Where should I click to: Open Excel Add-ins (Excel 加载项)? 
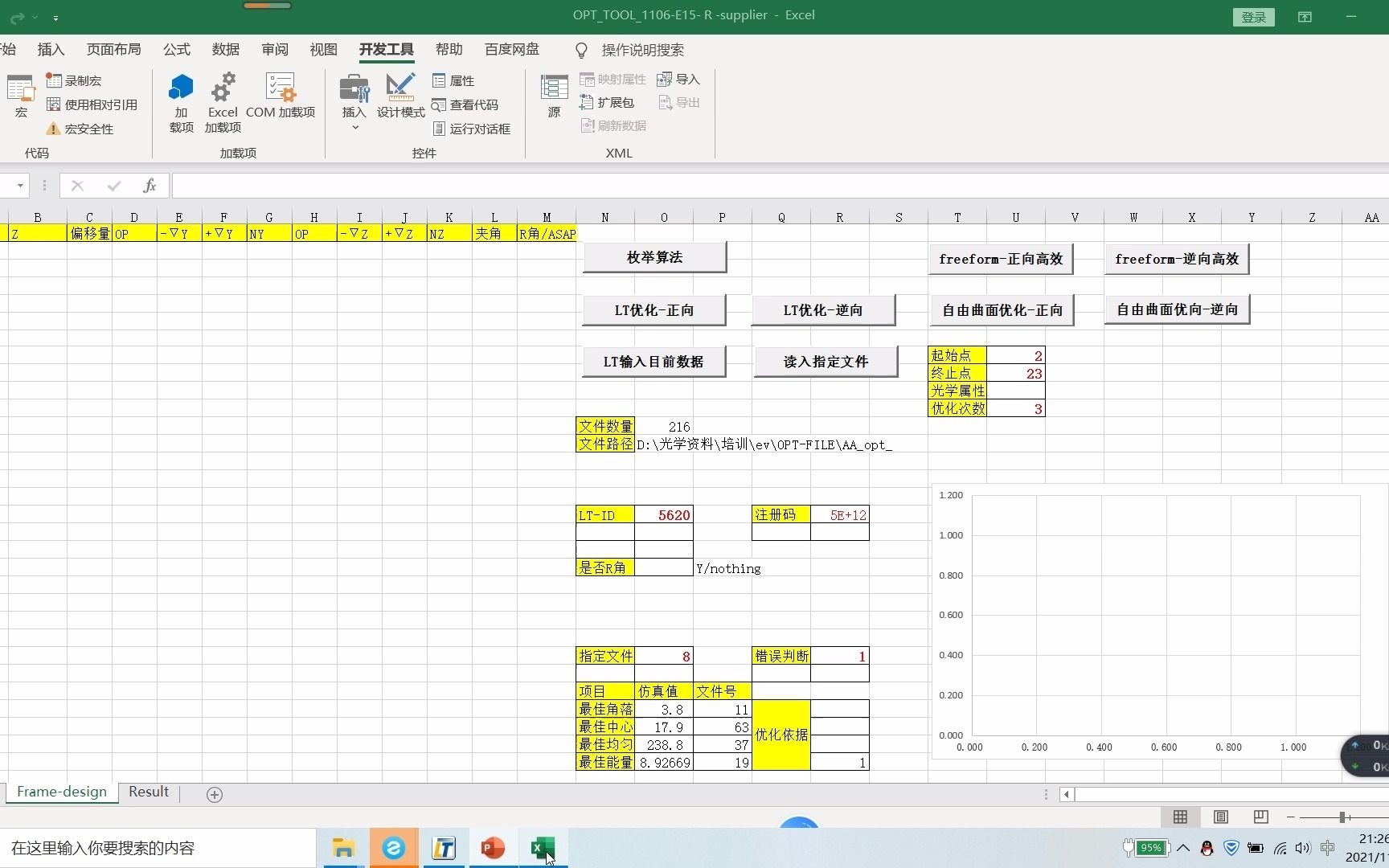click(223, 103)
